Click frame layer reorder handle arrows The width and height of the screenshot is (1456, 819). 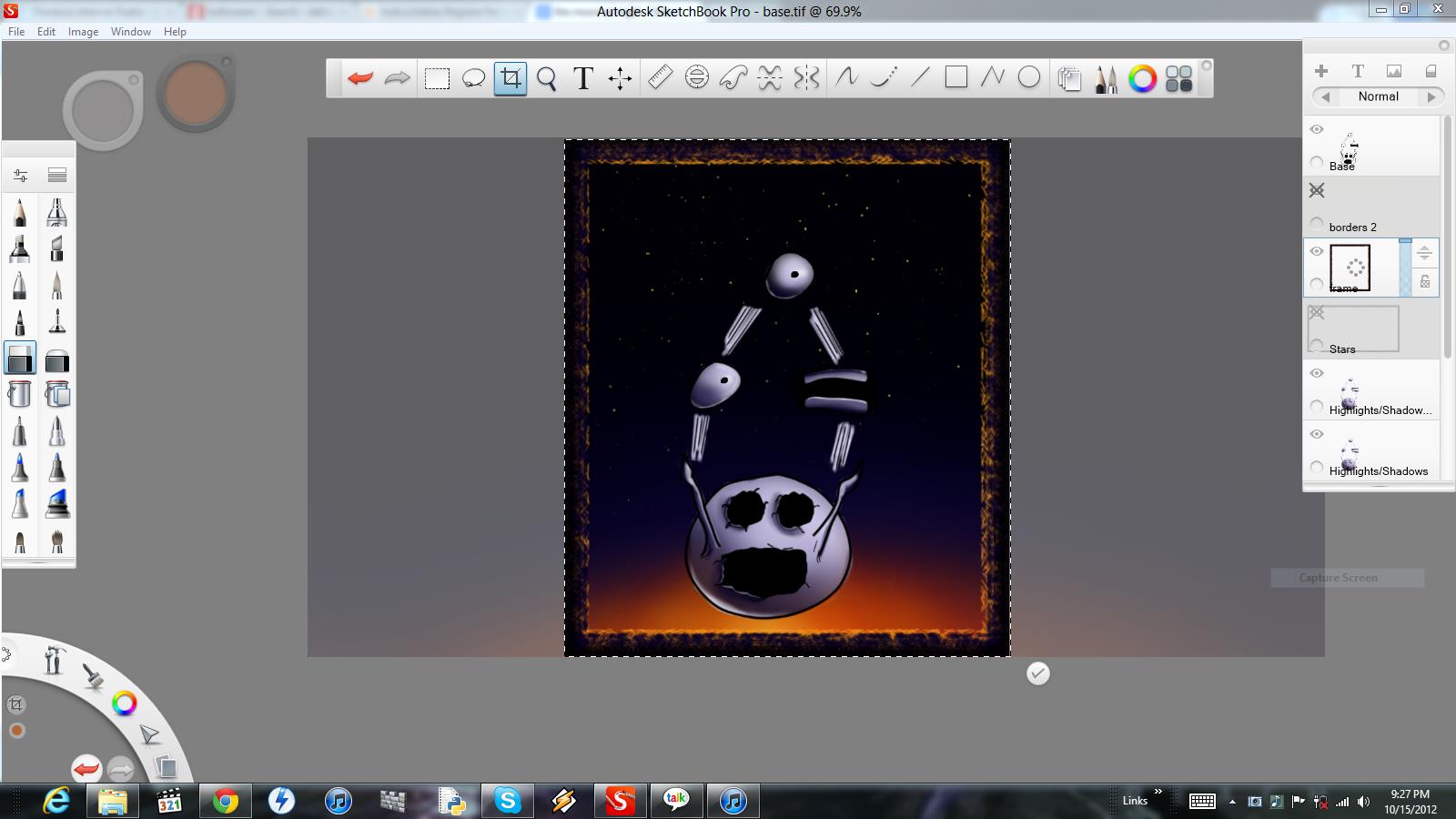(x=1425, y=253)
